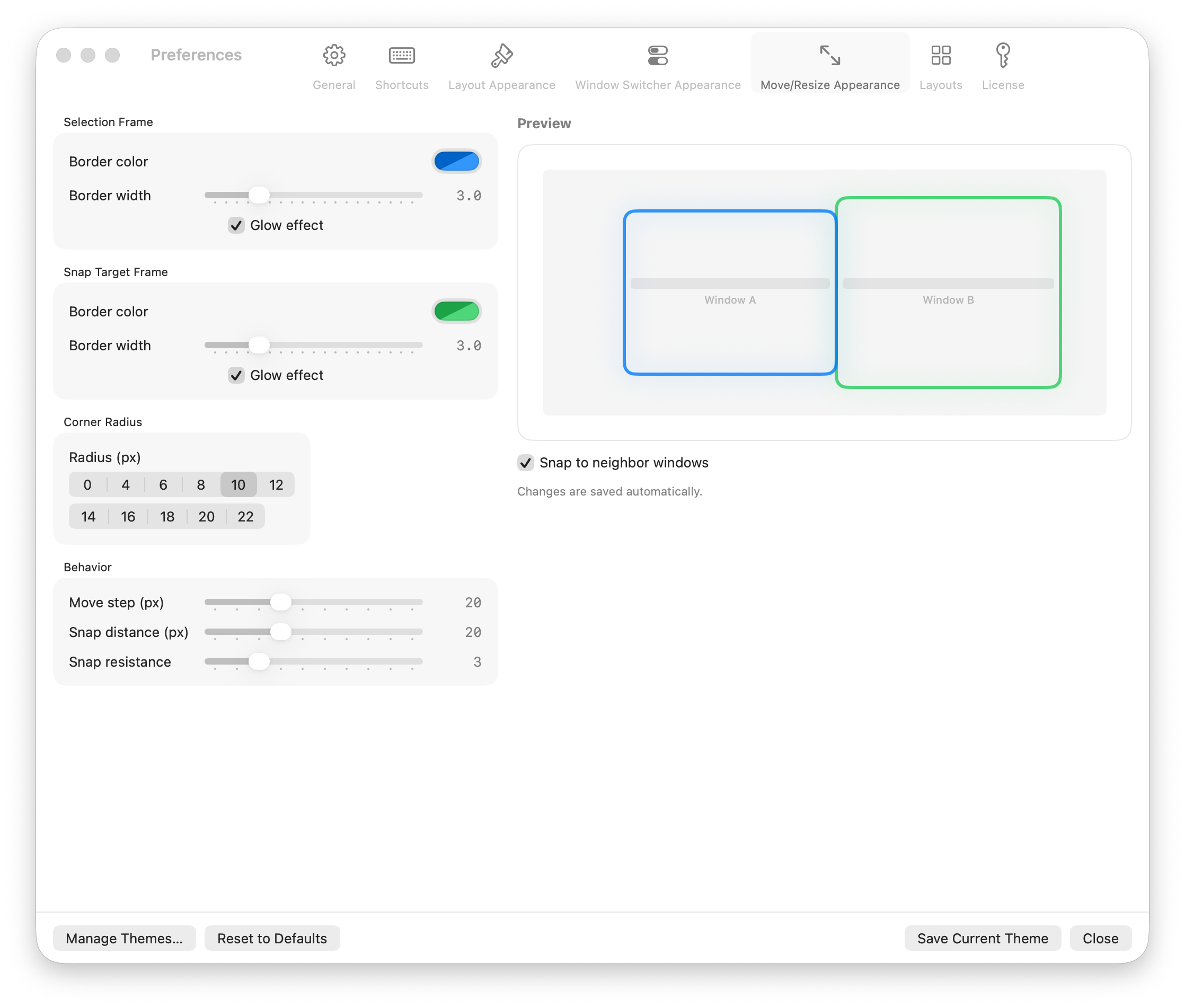The image size is (1185, 1008).
Task: Click the Radius (px) label
Action: pyautogui.click(x=104, y=457)
